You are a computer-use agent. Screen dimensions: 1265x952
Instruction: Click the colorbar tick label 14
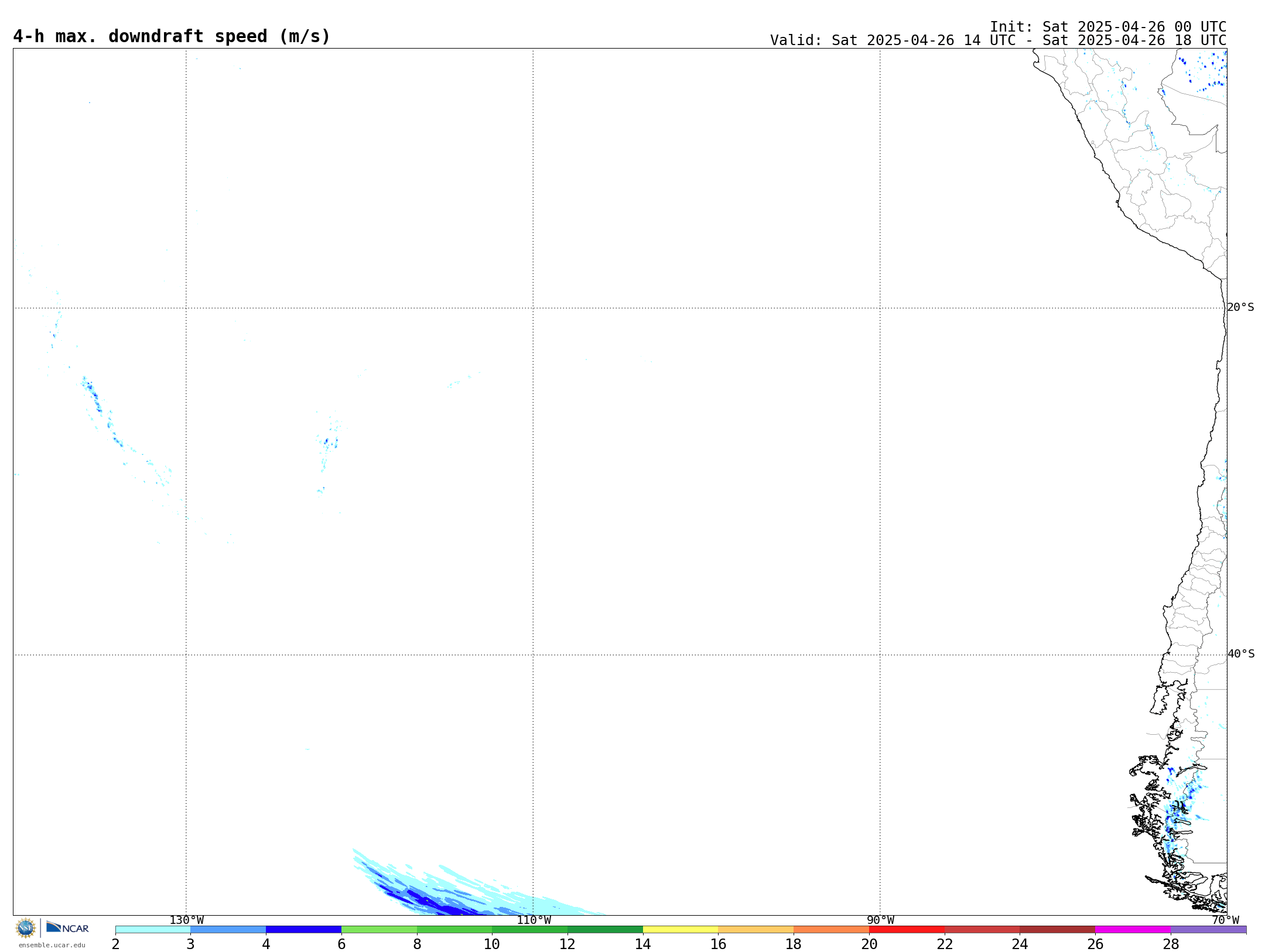tap(643, 944)
